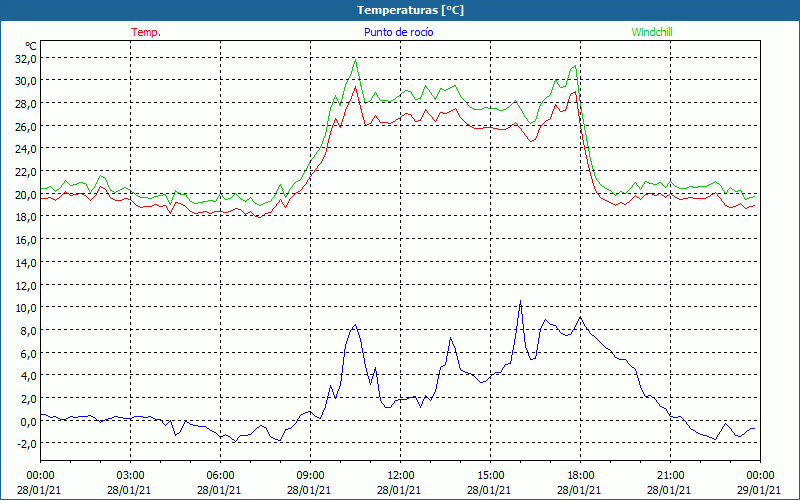
Task: Click the 18:00 time axis label
Action: pos(580,475)
